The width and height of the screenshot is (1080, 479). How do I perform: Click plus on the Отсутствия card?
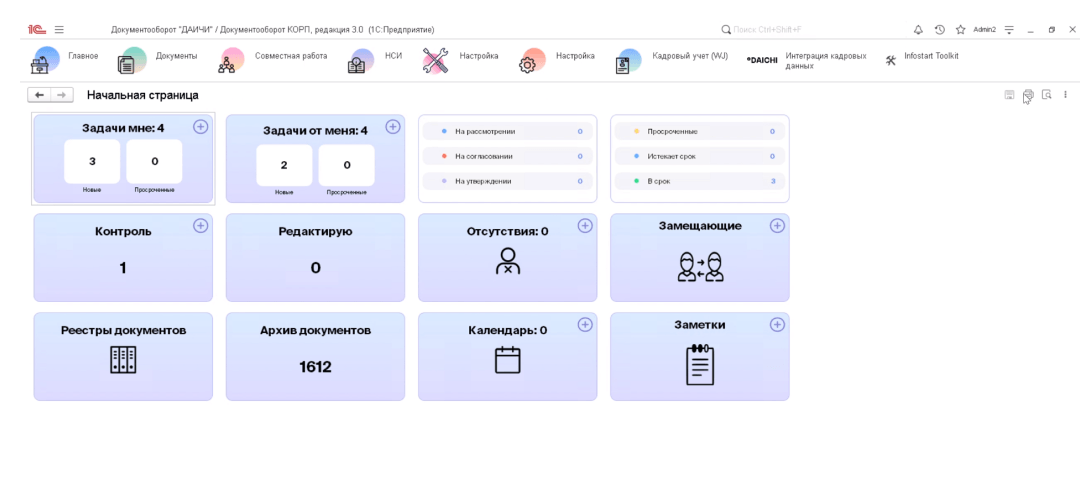pos(585,225)
